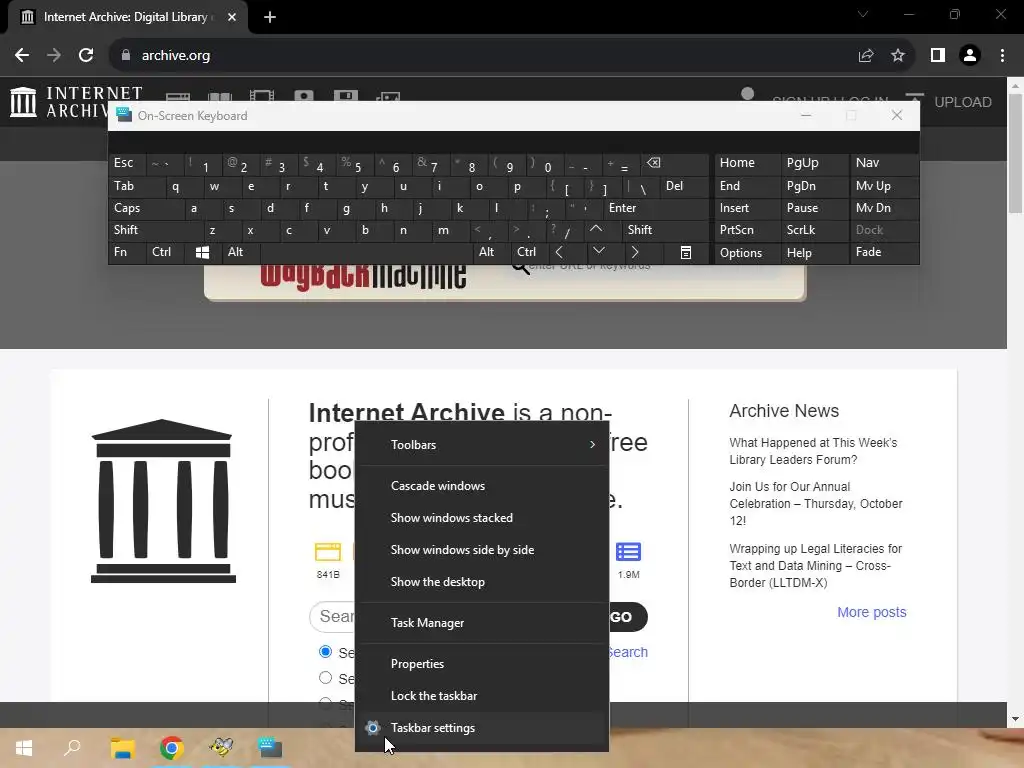The image size is (1024, 768).
Task: Open Properties from the context menu
Action: (x=482, y=664)
